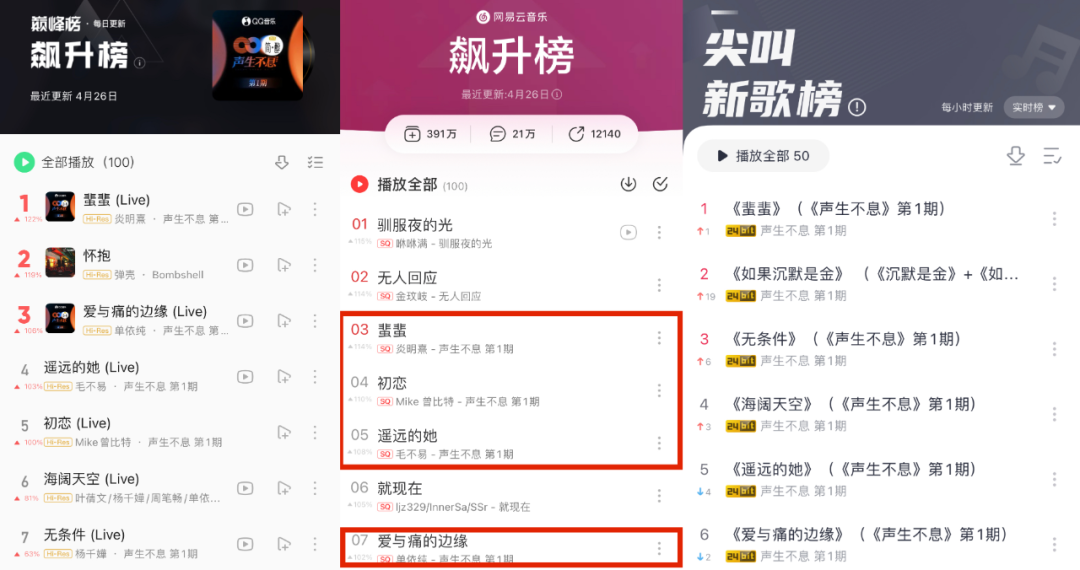
Task: Play video for 驯服夜的光
Action: point(628,233)
